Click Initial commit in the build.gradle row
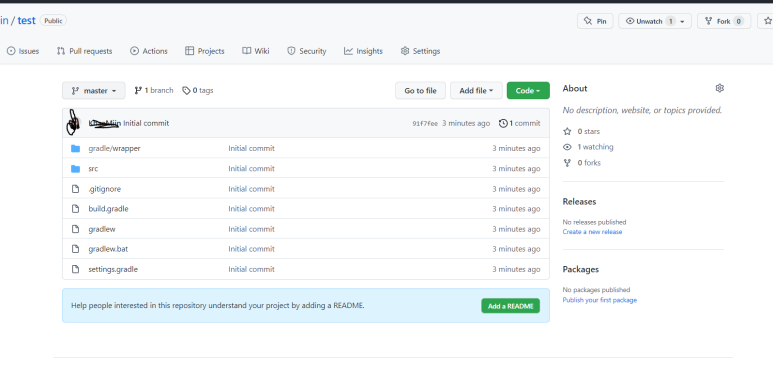 coord(251,209)
